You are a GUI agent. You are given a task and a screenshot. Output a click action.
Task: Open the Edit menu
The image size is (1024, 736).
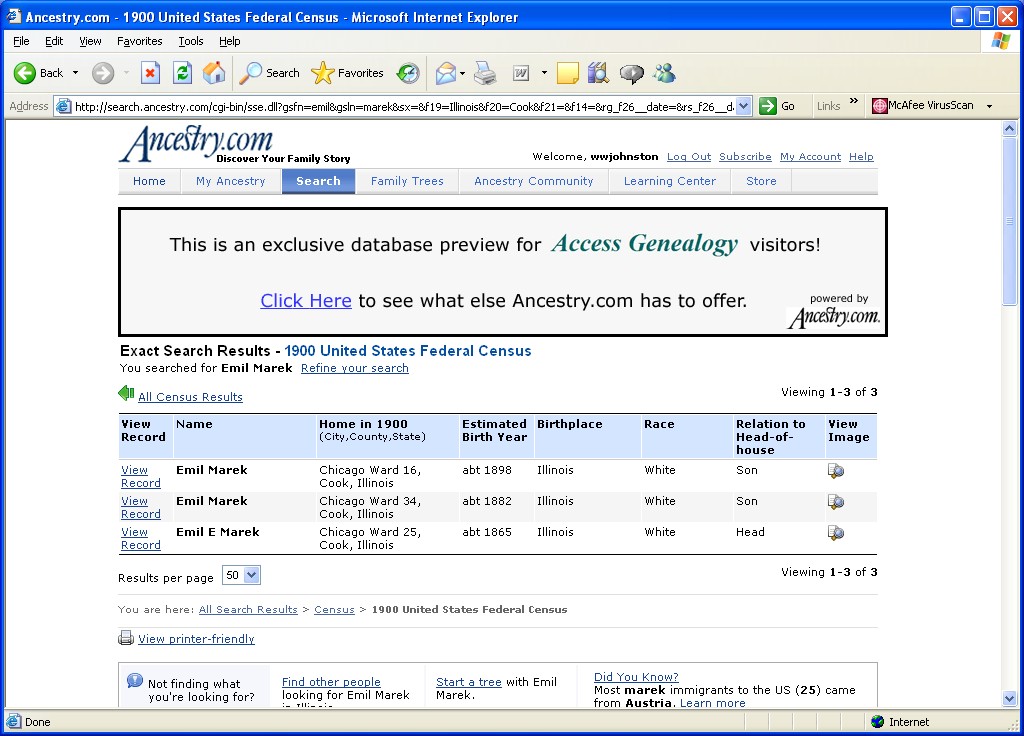point(54,41)
